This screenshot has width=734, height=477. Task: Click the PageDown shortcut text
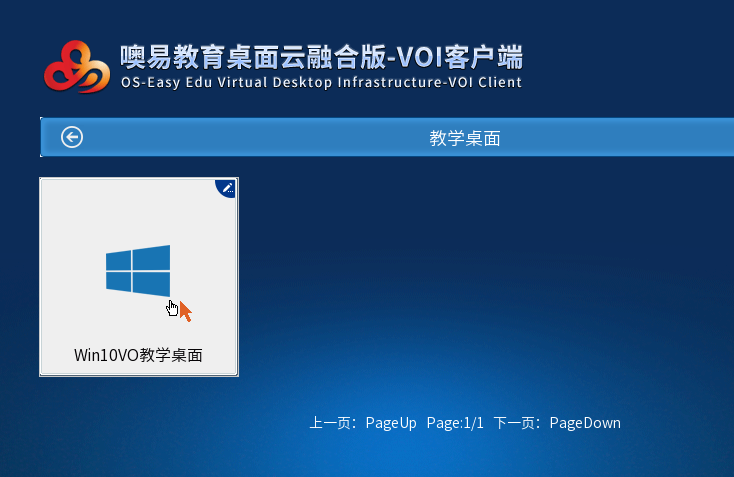tap(585, 423)
